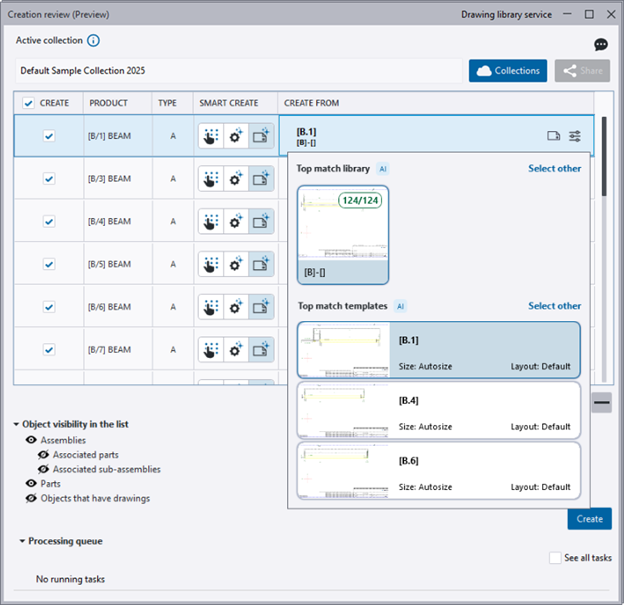Select drawing template icon in B/1 row

pos(261,136)
